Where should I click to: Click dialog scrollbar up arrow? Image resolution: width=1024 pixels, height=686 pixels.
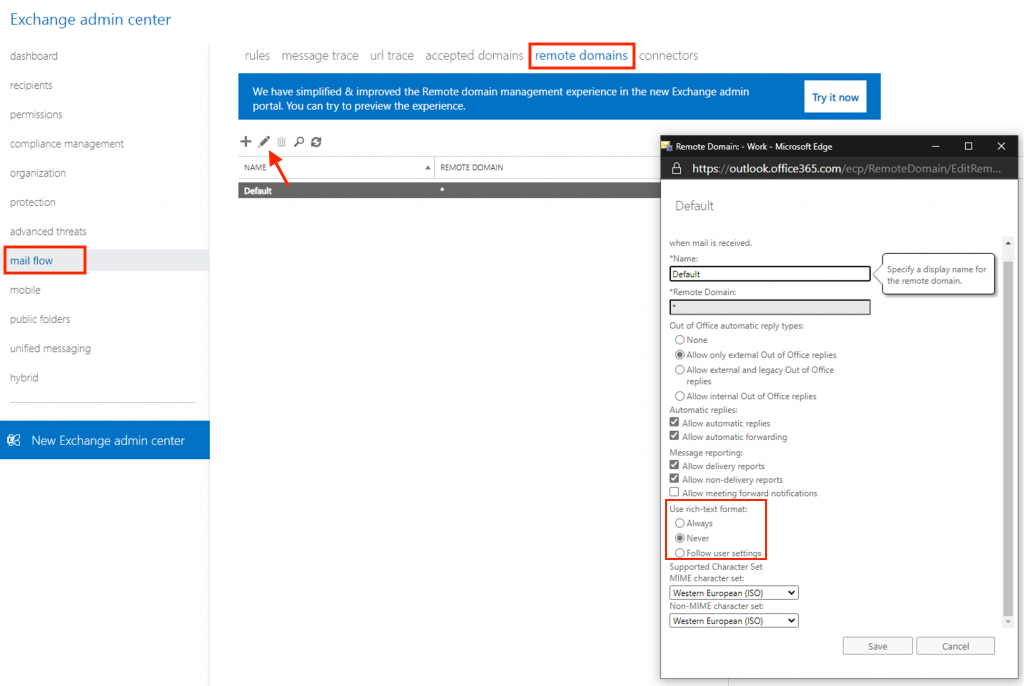click(x=1008, y=243)
